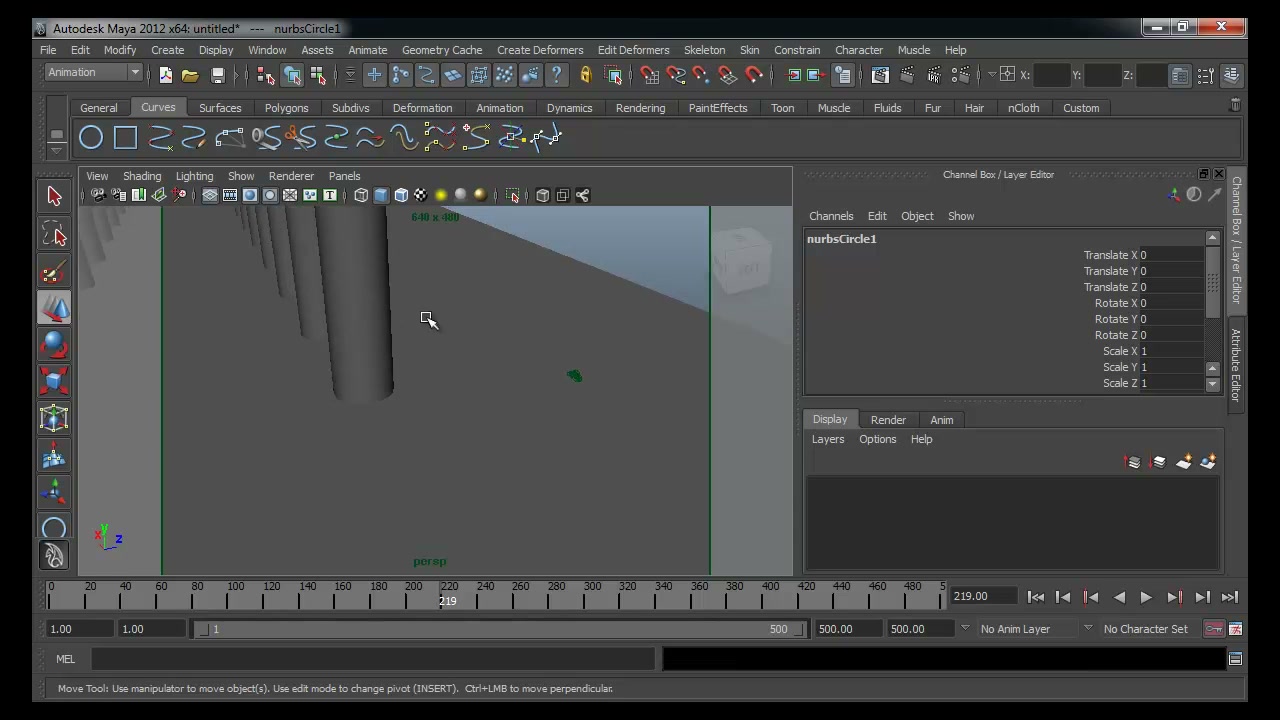Switch to the Render layer tab
Screen dimensions: 1280x720
[888, 420]
